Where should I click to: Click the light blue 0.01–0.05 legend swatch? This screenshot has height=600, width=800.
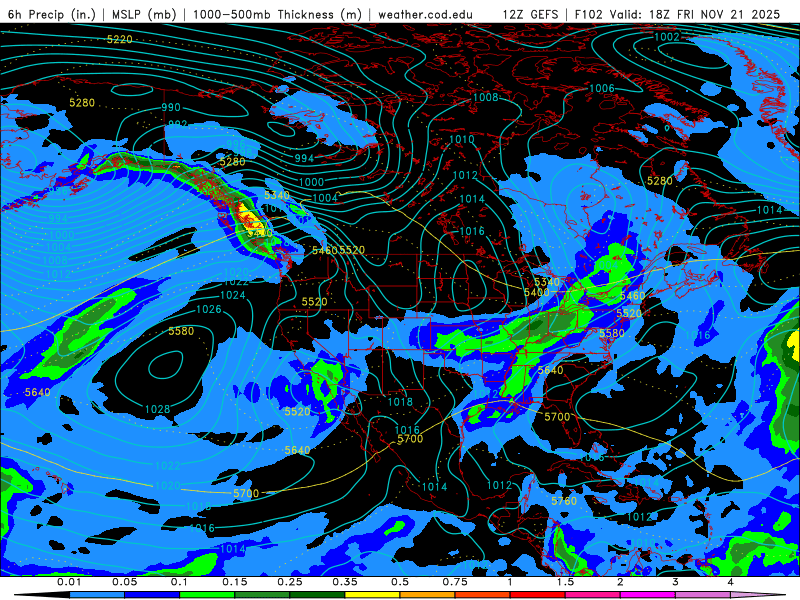tap(97, 595)
